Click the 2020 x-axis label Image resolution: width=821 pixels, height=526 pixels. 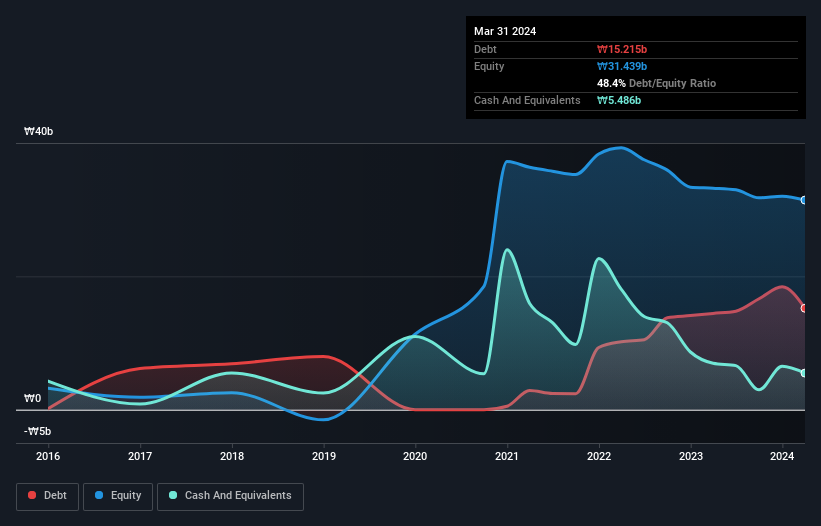(415, 456)
